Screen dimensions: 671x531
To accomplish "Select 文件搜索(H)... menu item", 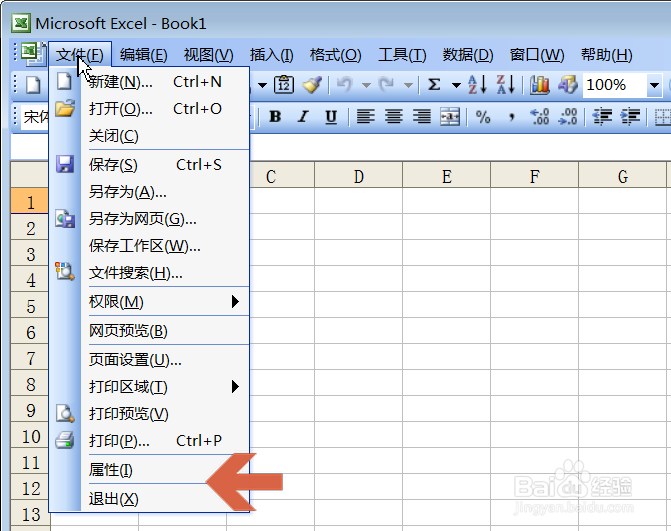I will pos(149,273).
